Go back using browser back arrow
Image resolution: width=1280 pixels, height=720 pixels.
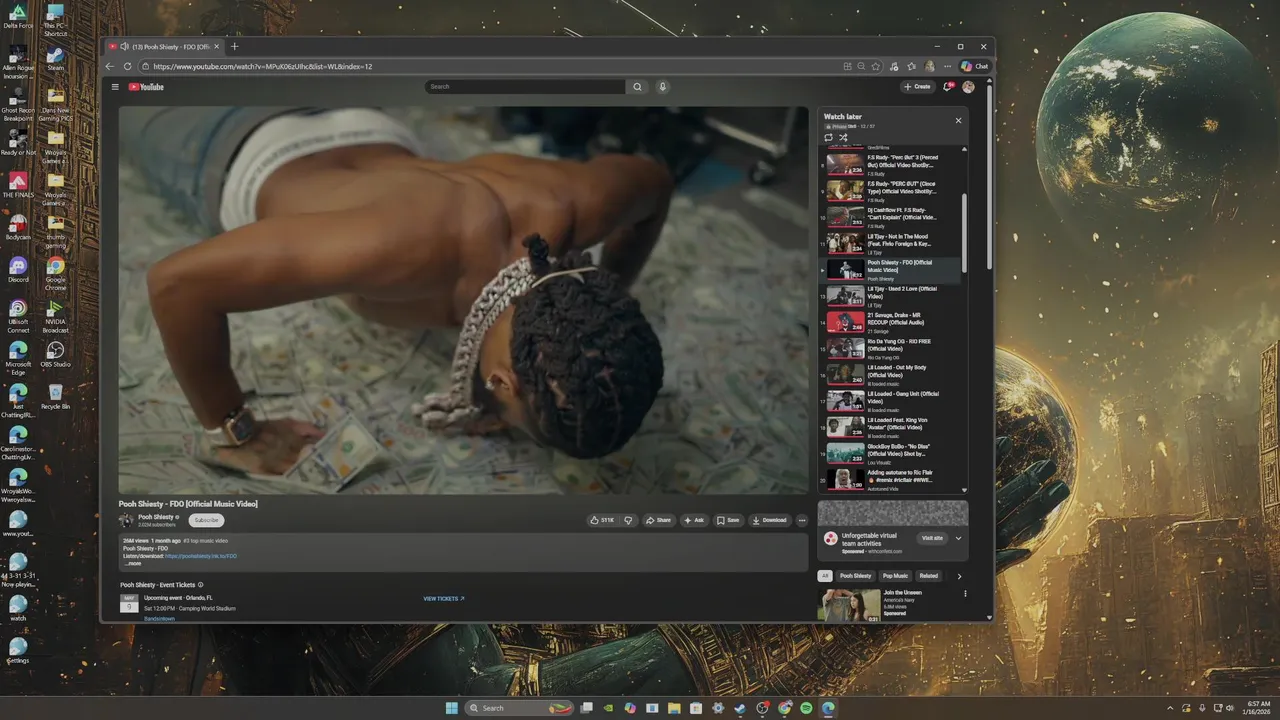[x=110, y=66]
